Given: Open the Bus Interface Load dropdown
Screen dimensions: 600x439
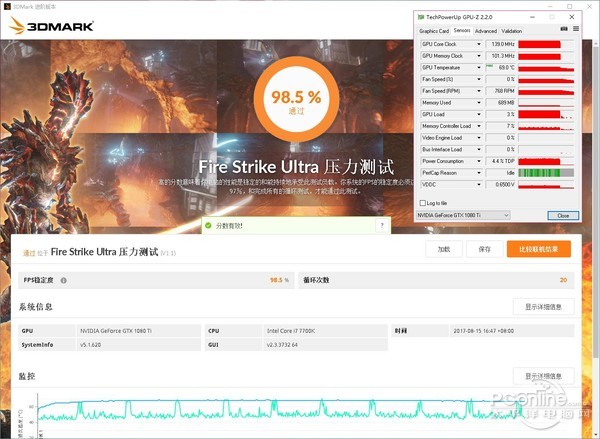Looking at the screenshot, I should (478, 149).
